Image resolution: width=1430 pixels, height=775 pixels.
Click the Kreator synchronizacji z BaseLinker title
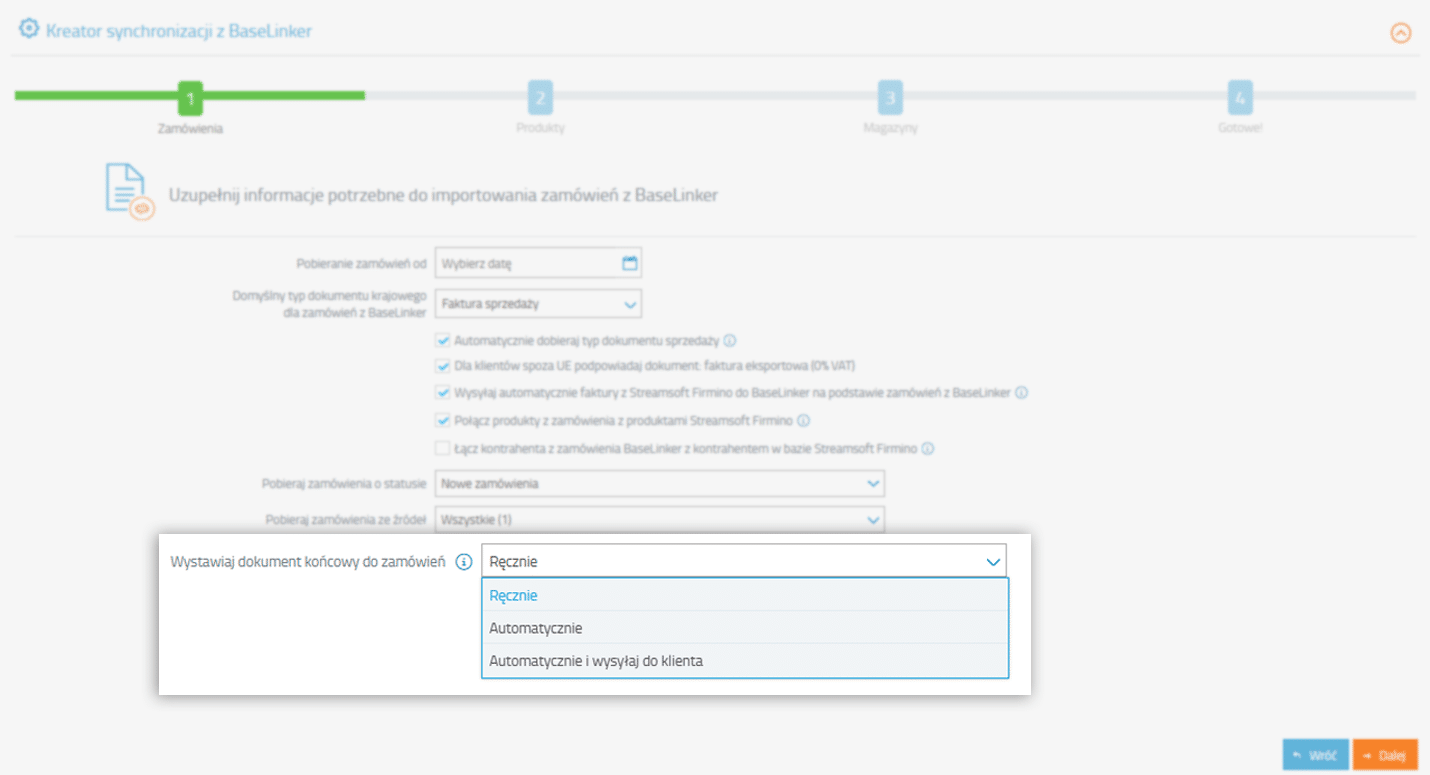click(179, 31)
